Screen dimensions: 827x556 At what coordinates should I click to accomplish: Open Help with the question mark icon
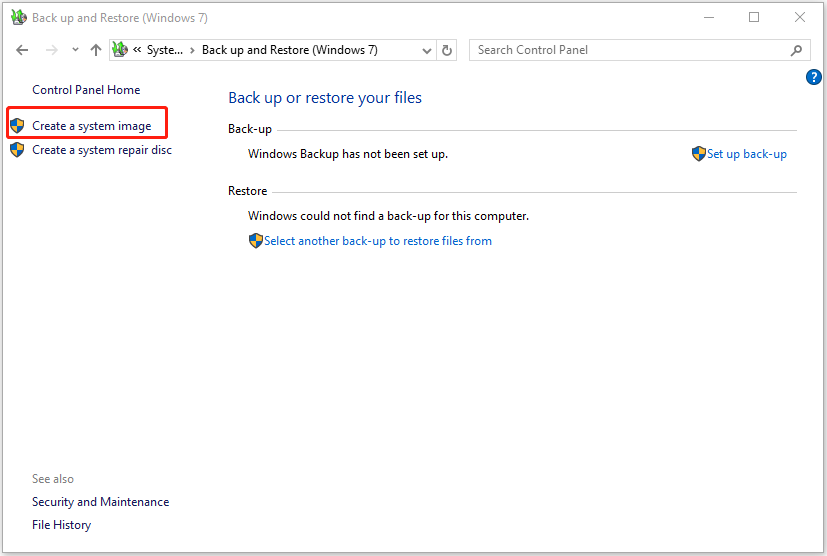point(813,77)
